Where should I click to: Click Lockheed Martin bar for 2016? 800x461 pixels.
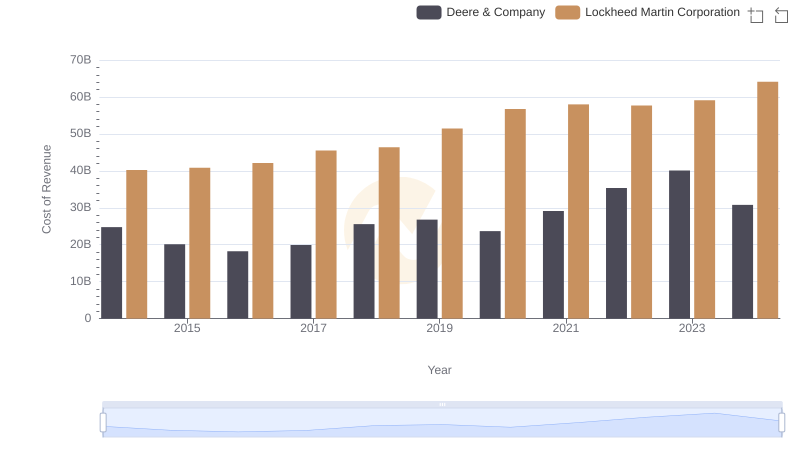pyautogui.click(x=263, y=241)
